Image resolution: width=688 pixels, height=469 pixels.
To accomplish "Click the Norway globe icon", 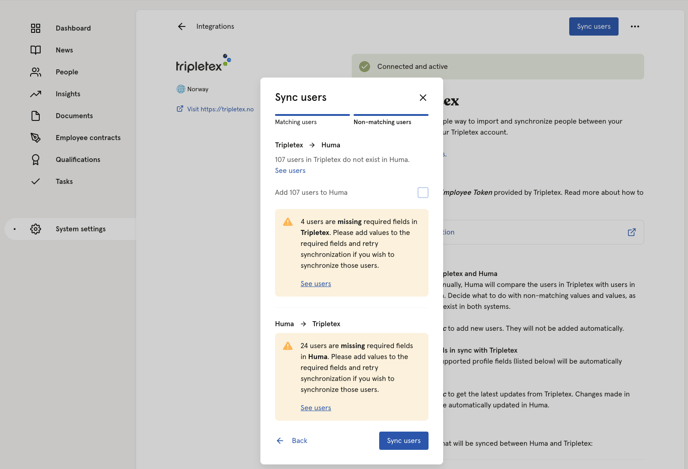I will (x=181, y=89).
